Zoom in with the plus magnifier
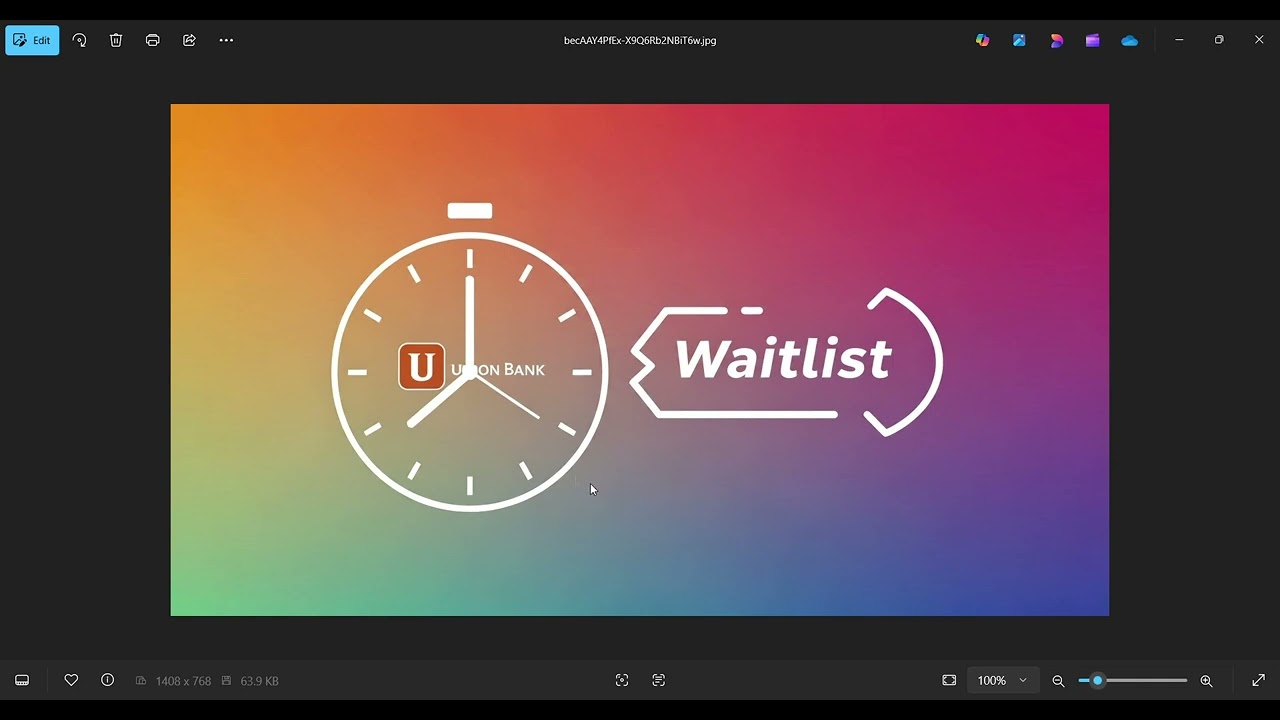Viewport: 1280px width, 720px height. pos(1206,681)
